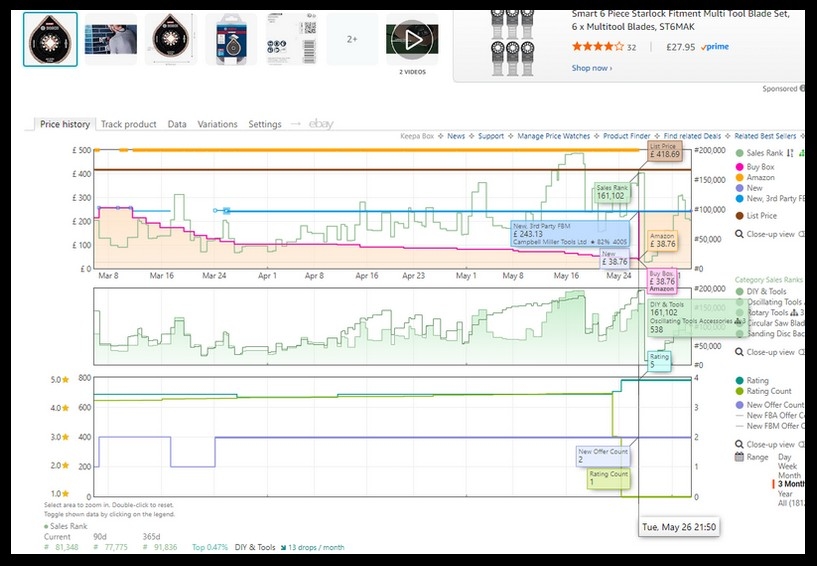Click the current sales rank '81,348'
The height and width of the screenshot is (566, 817).
(65, 547)
